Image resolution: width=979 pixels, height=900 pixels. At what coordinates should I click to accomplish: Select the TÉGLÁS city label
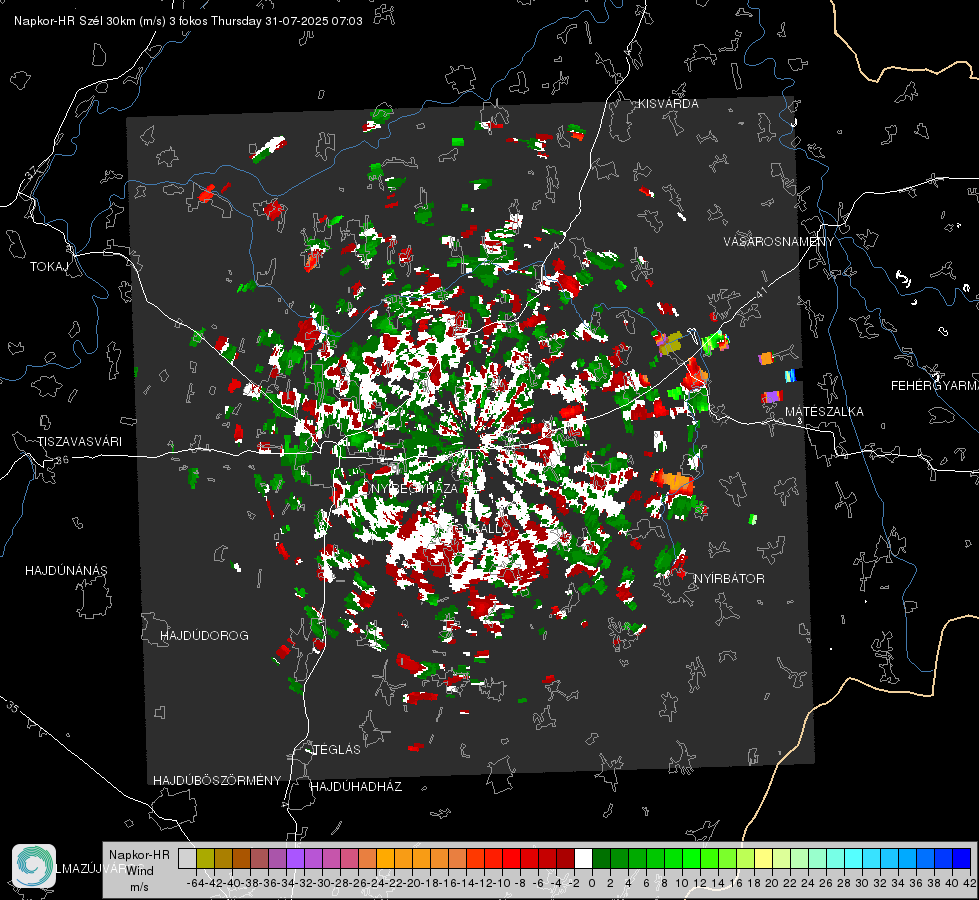(337, 750)
